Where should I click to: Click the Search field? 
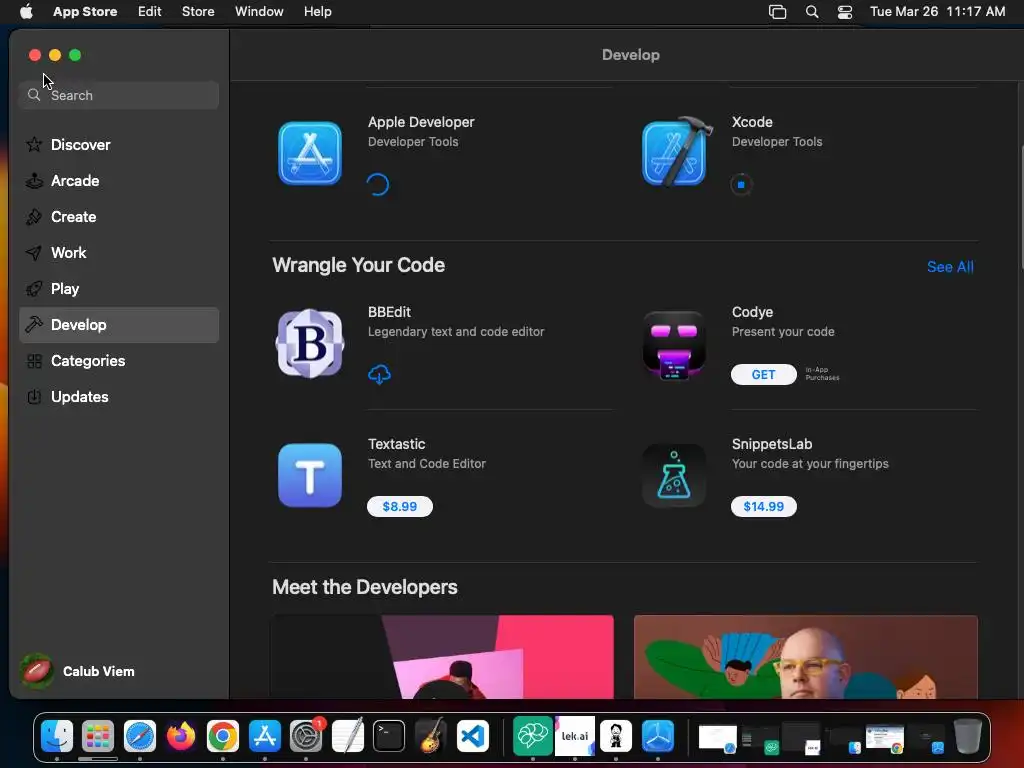tap(119, 95)
